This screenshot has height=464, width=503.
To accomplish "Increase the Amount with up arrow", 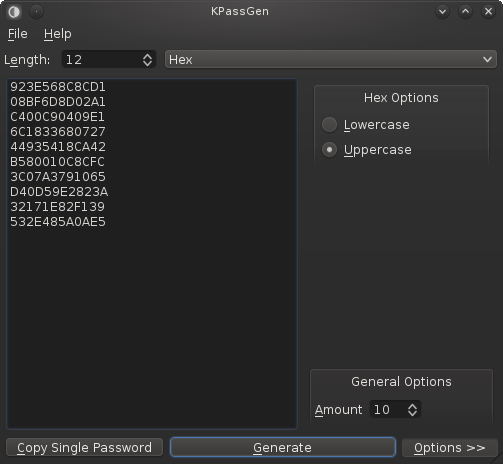I will pyautogui.click(x=412, y=406).
